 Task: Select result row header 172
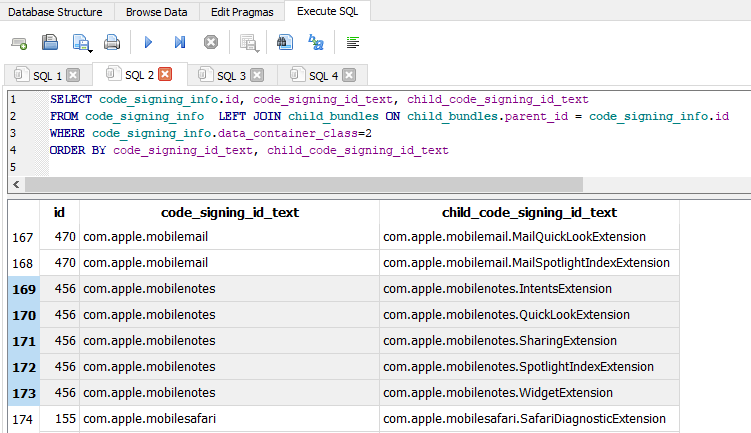point(23,367)
